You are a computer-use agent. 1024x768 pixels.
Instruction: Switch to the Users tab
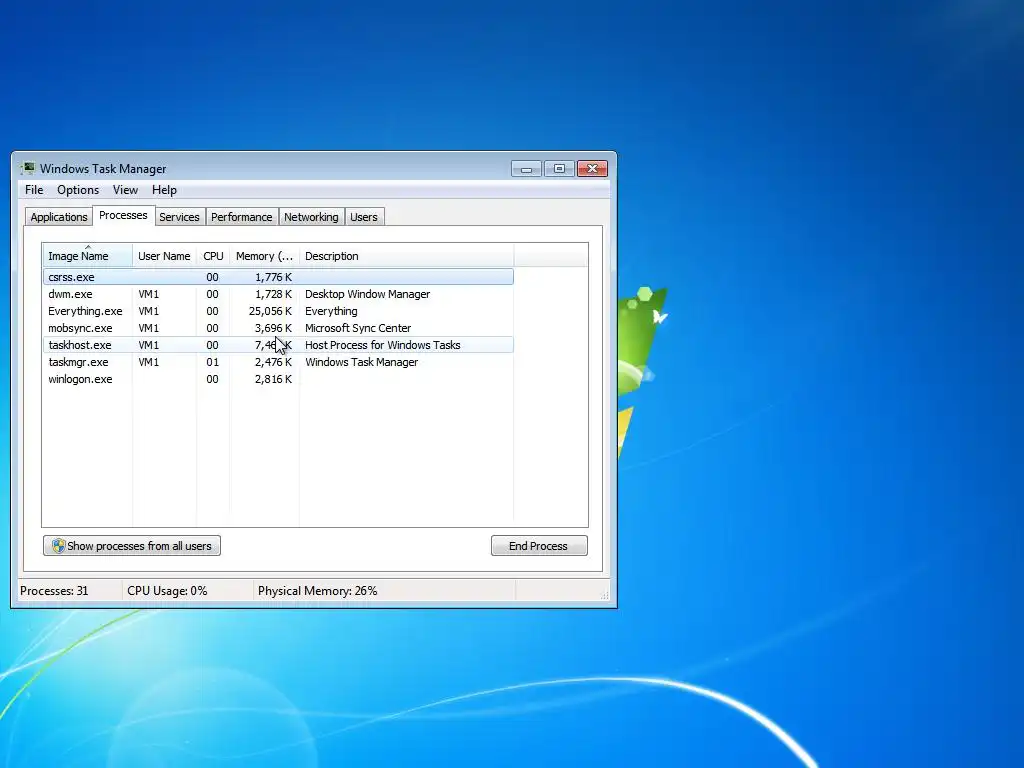(364, 217)
